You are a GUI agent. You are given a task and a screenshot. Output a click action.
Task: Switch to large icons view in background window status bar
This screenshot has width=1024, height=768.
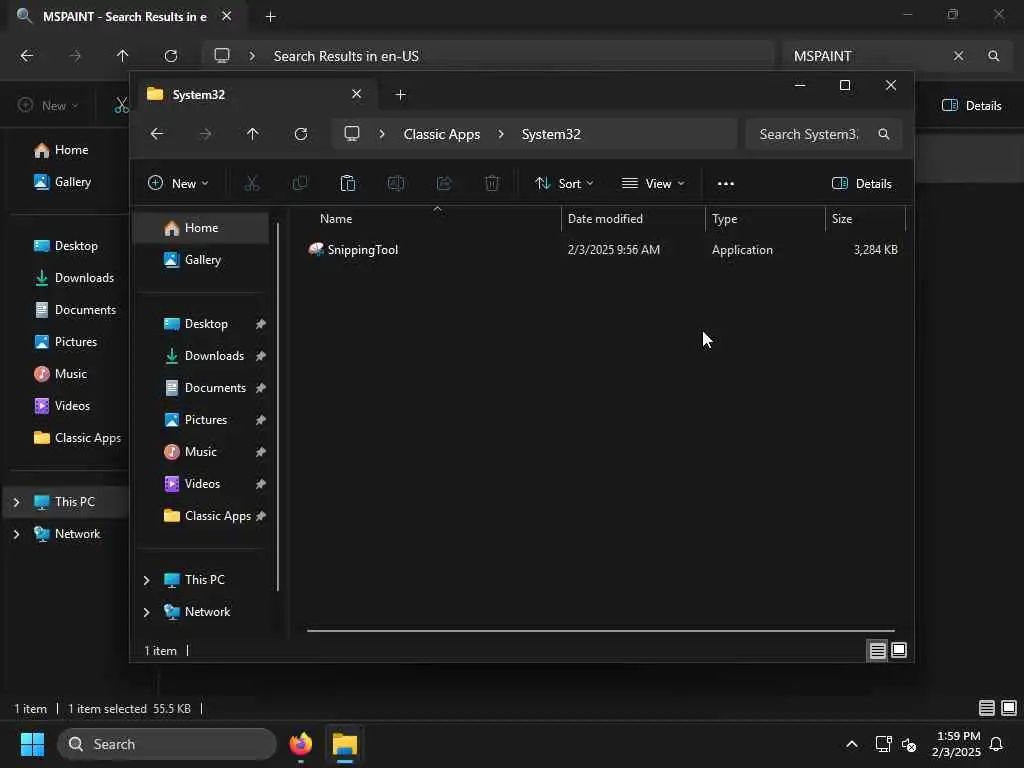point(1009,708)
